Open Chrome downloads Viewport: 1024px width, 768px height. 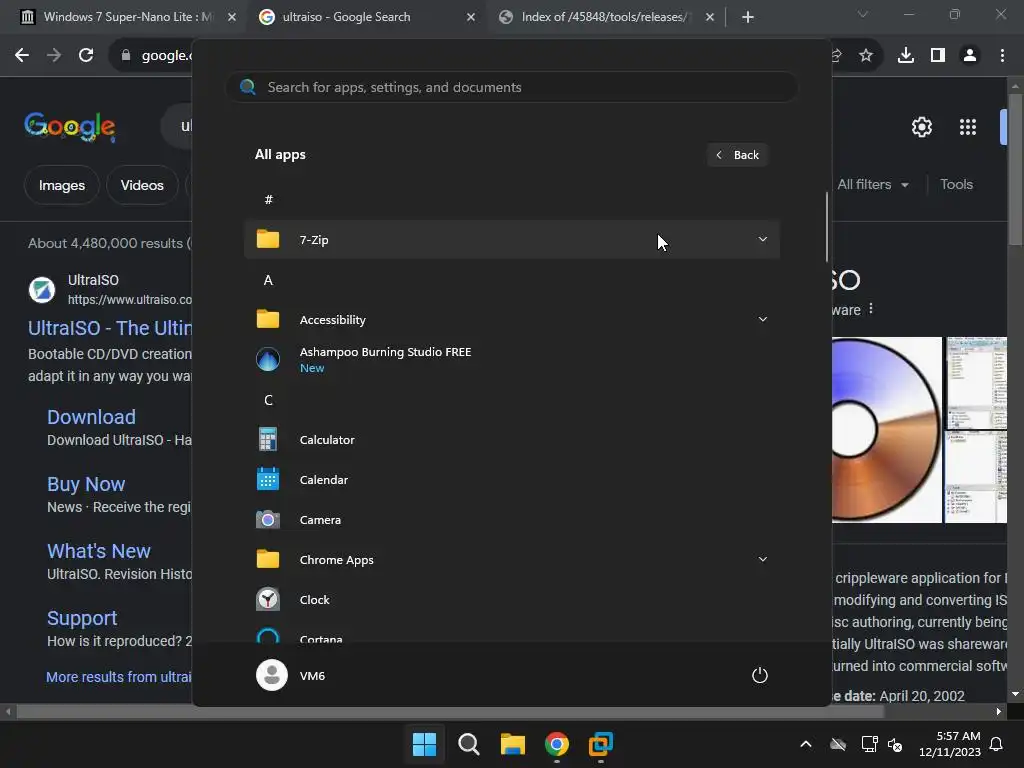pyautogui.click(x=906, y=56)
